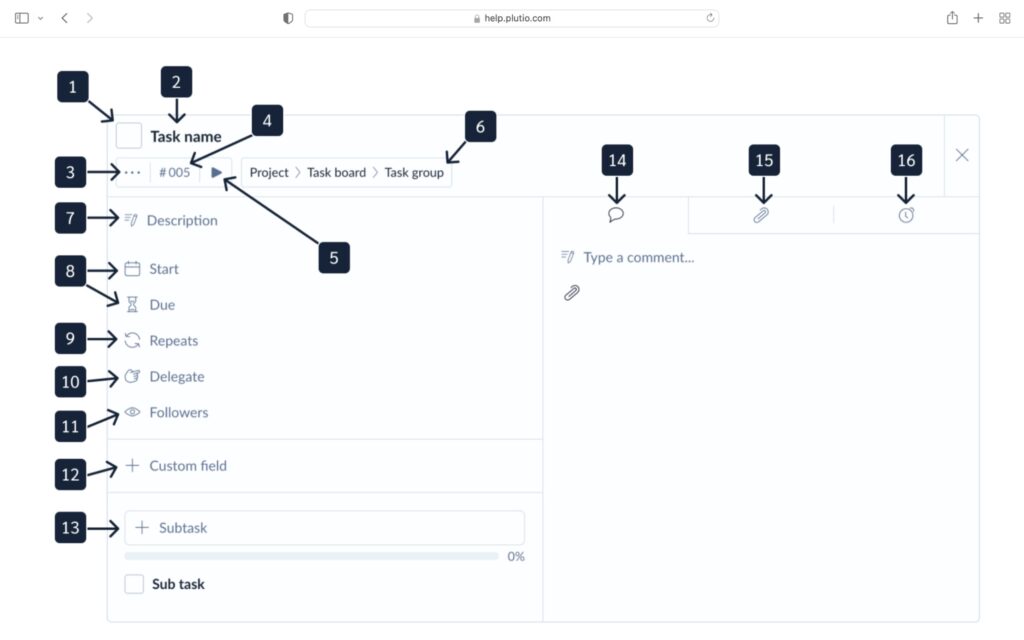
Task: Click the Project breadcrumb link
Action: pos(268,172)
